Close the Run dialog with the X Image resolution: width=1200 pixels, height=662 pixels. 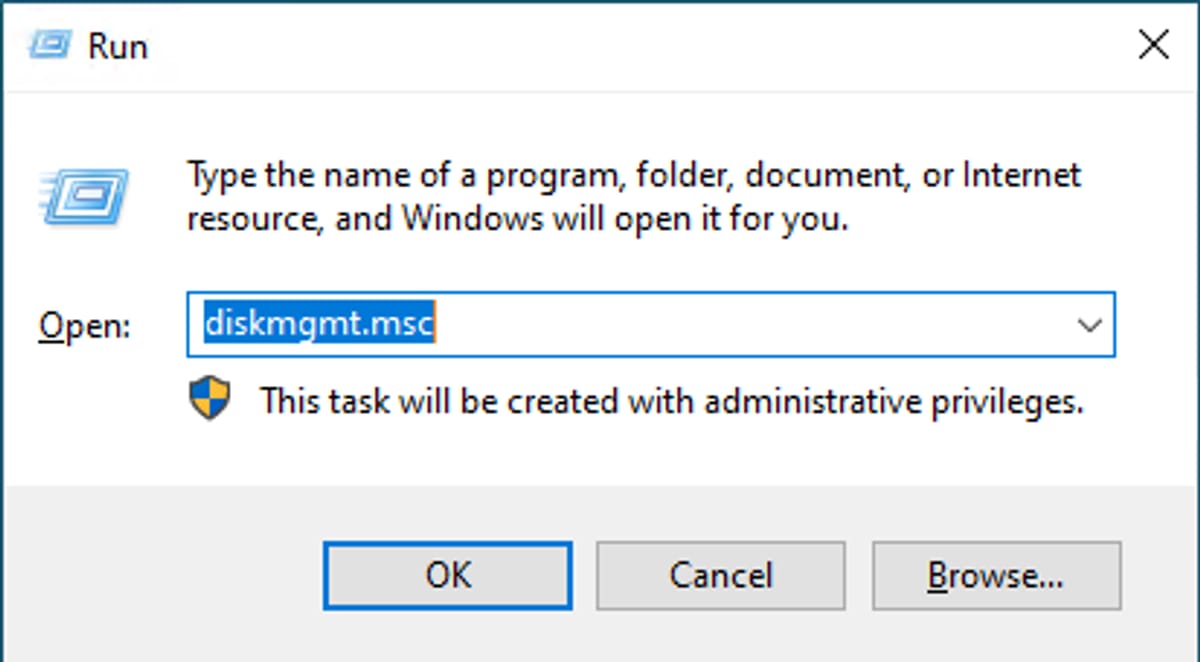tap(1153, 44)
